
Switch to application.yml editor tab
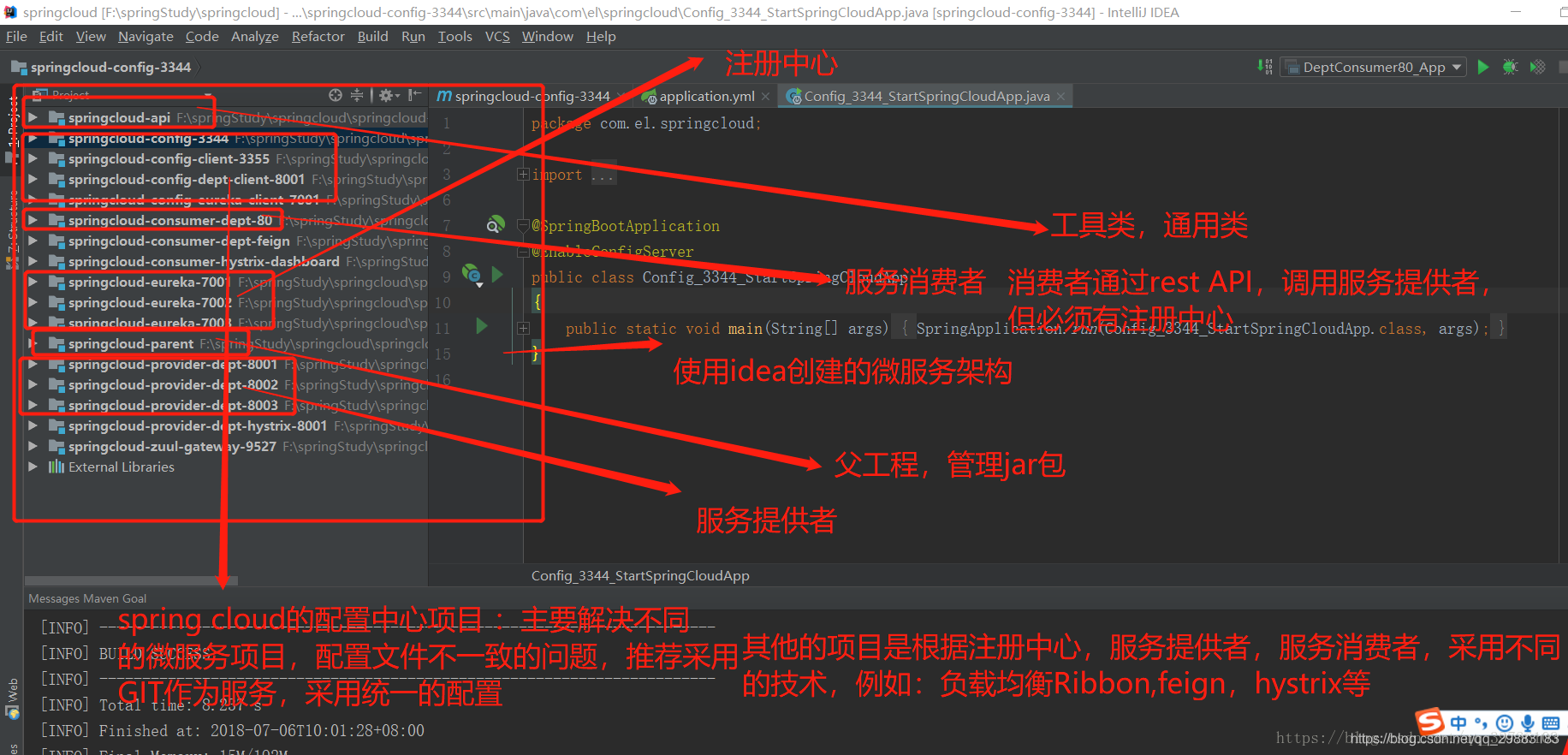coord(705,96)
